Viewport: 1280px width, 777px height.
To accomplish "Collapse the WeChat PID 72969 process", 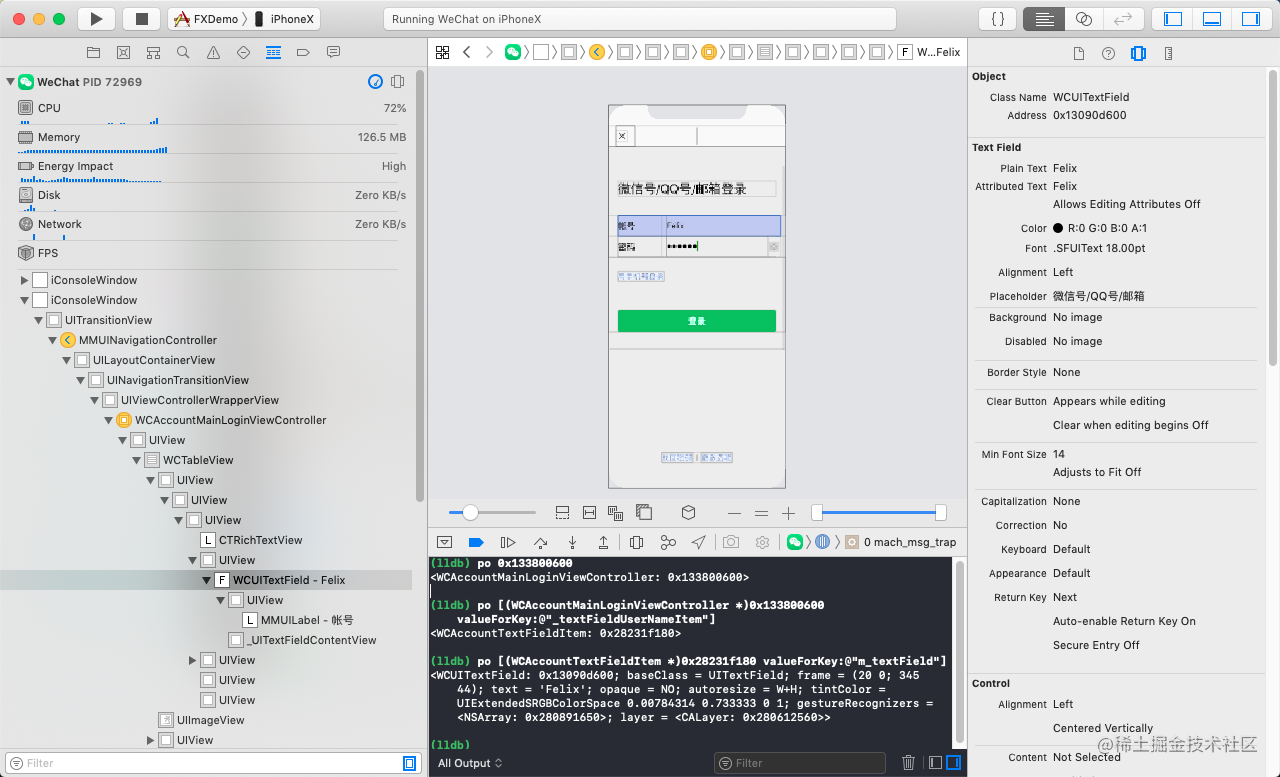I will [x=10, y=82].
